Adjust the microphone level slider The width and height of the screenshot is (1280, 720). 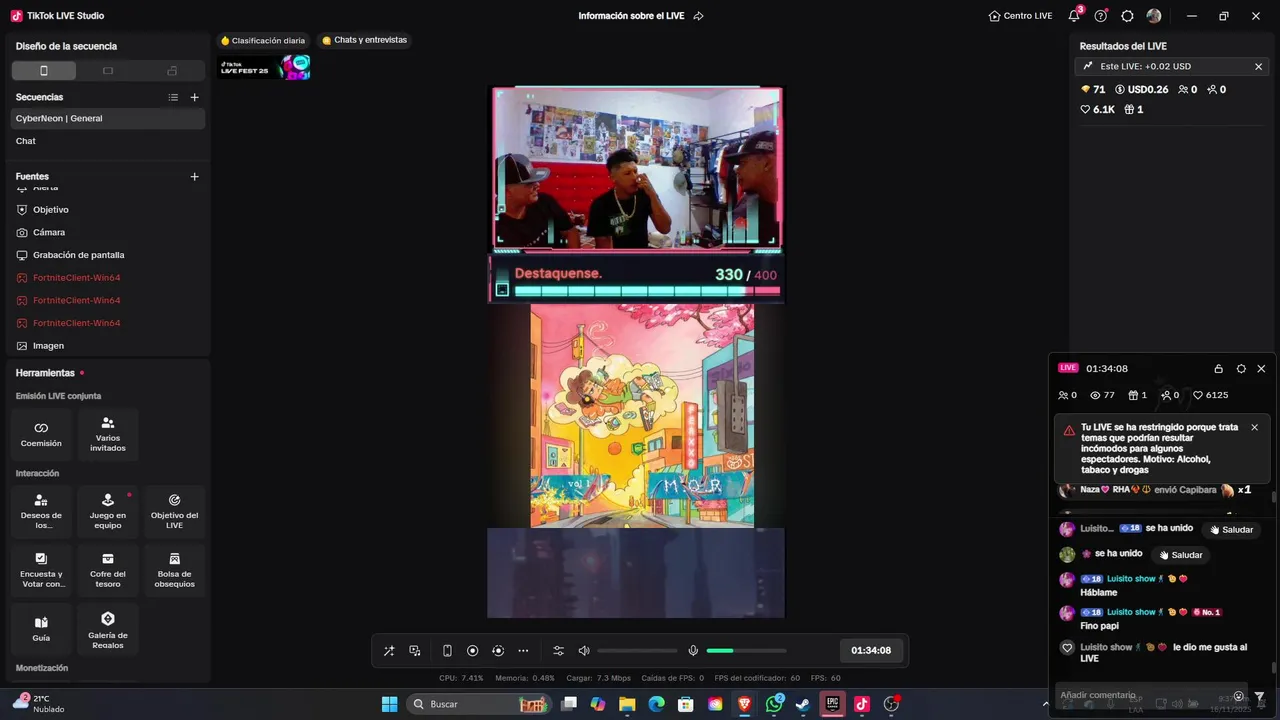[746, 651]
